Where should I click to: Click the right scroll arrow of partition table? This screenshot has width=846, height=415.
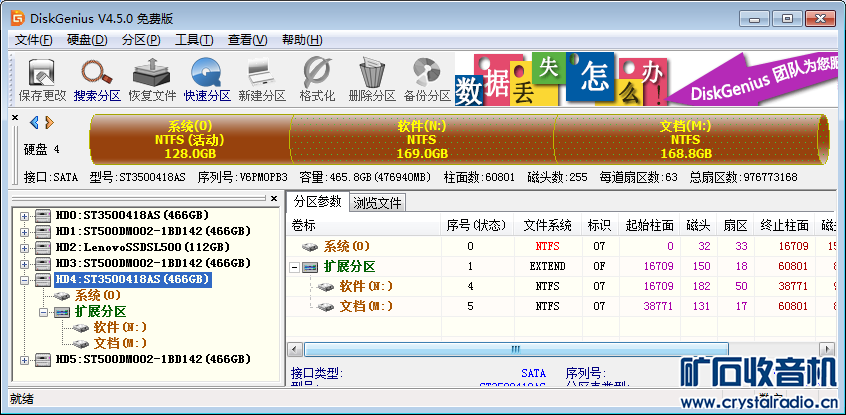click(827, 349)
